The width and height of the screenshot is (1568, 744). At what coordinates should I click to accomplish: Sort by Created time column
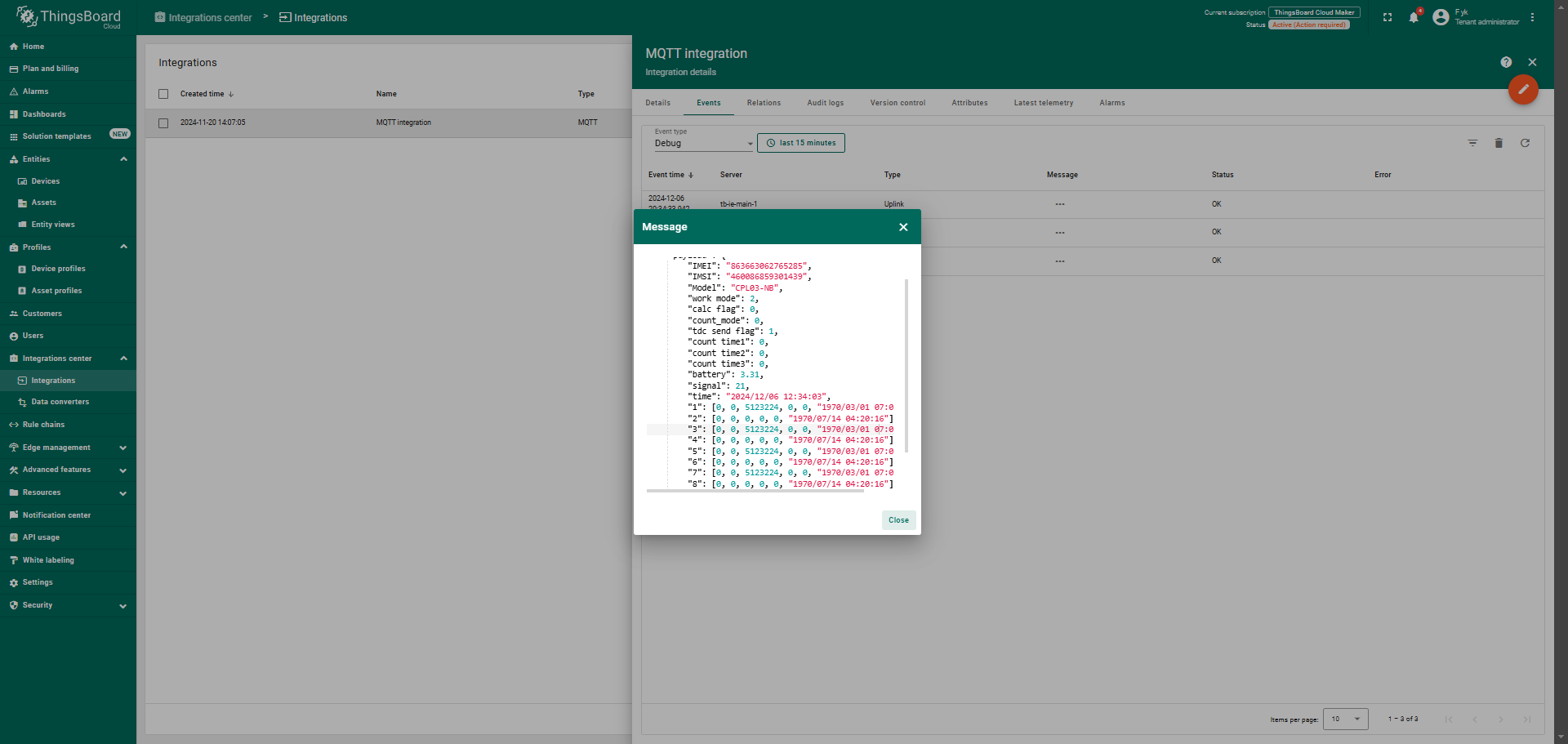pyautogui.click(x=207, y=94)
